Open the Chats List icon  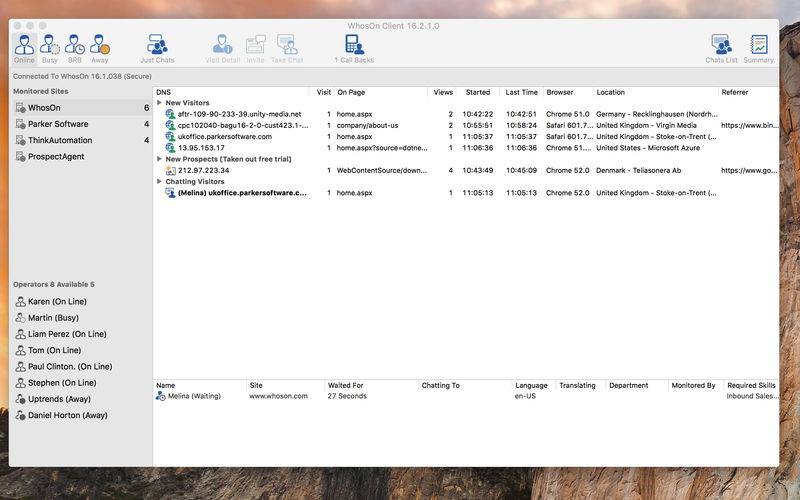pos(721,49)
